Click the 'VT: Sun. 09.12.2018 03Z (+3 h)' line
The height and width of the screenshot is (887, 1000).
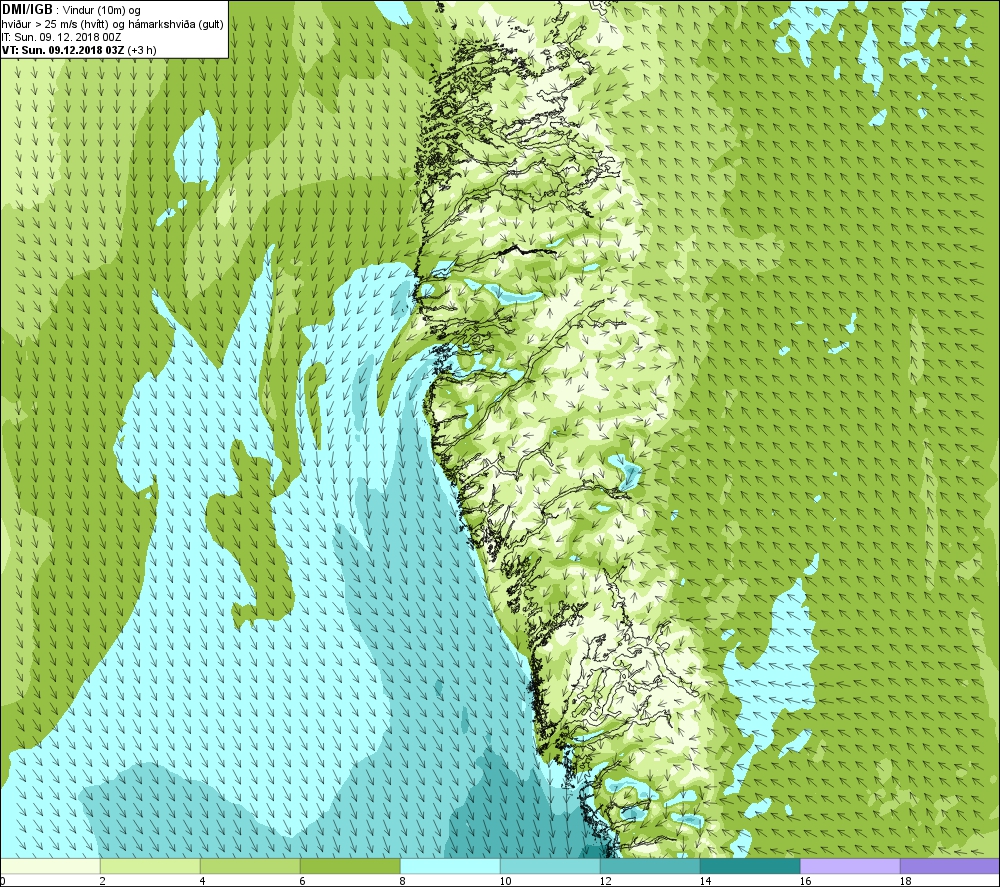79,50
